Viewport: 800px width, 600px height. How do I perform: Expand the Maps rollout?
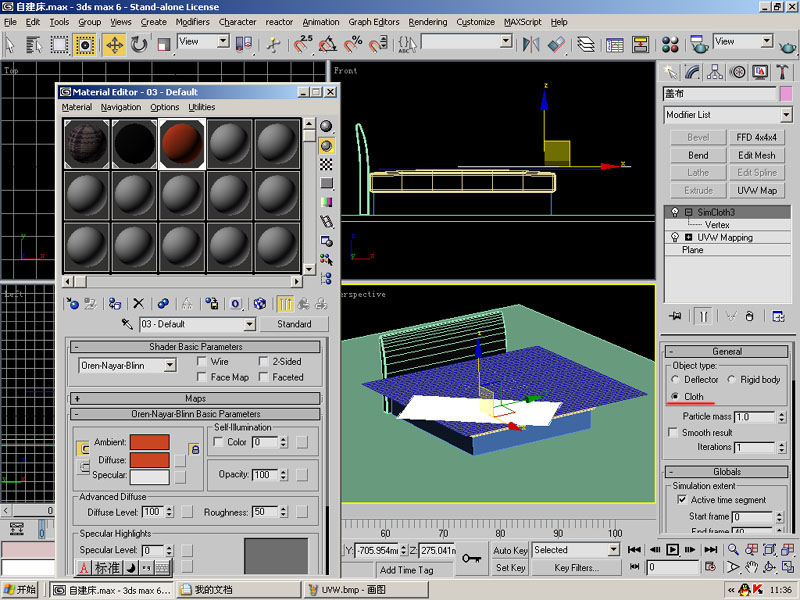tap(195, 398)
